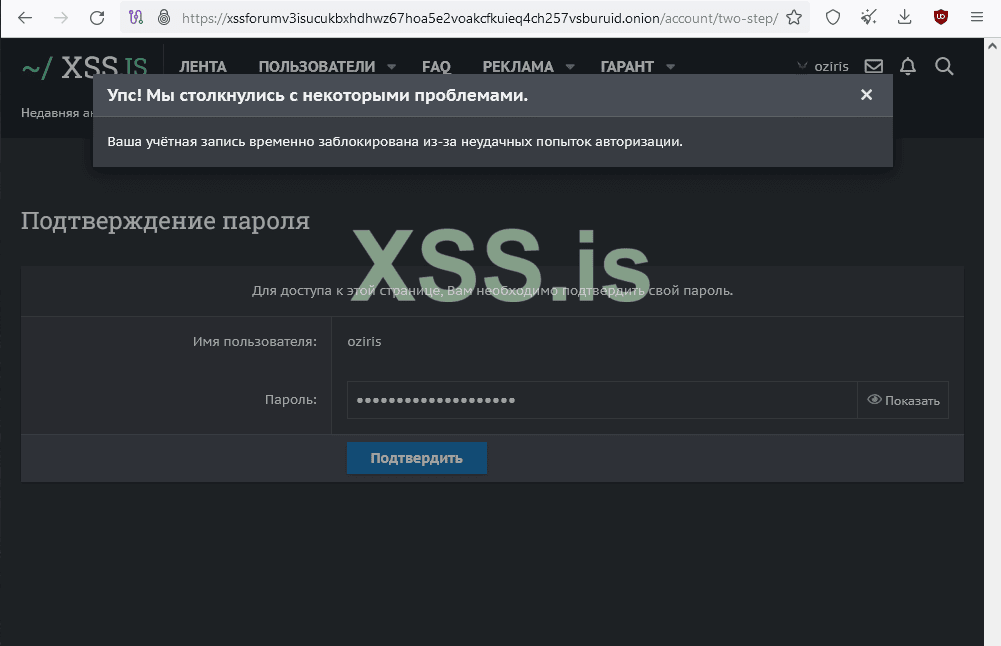The width and height of the screenshot is (1001, 646).
Task: Expand the ГАРАНТ dropdown arrow
Action: 670,66
